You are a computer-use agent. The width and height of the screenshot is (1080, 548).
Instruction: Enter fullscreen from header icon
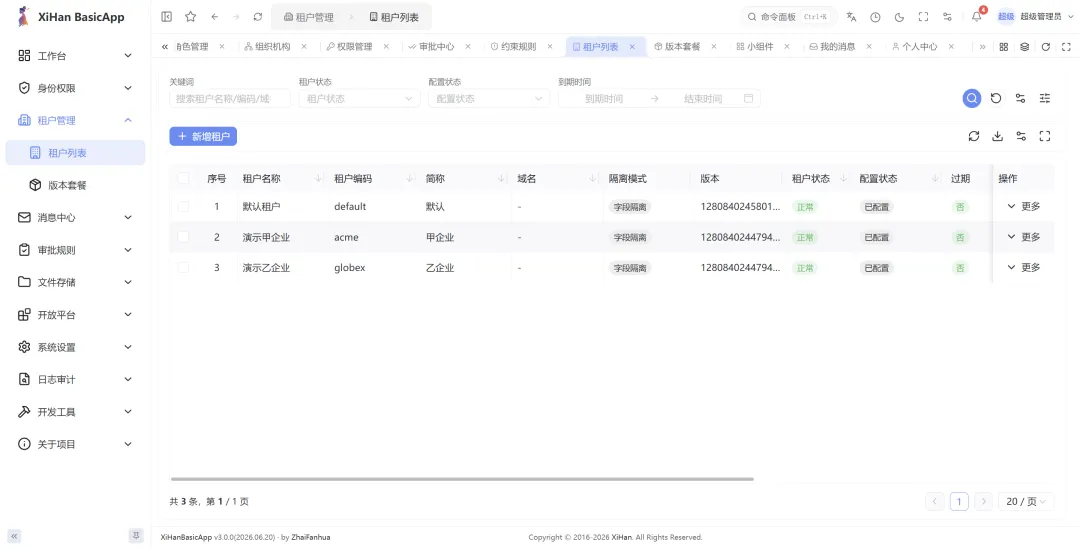pyautogui.click(x=924, y=17)
